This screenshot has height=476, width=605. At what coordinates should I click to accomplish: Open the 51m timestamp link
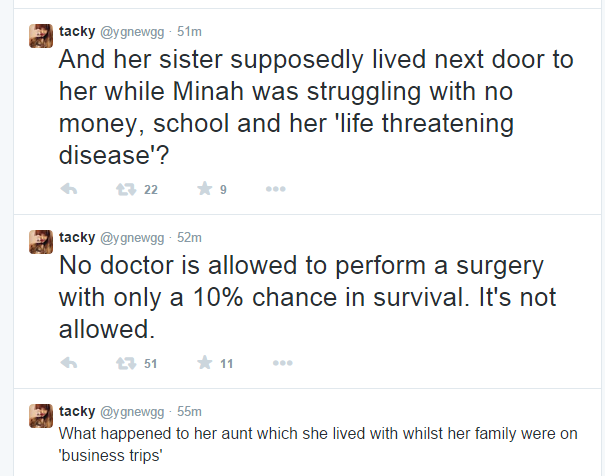(191, 30)
